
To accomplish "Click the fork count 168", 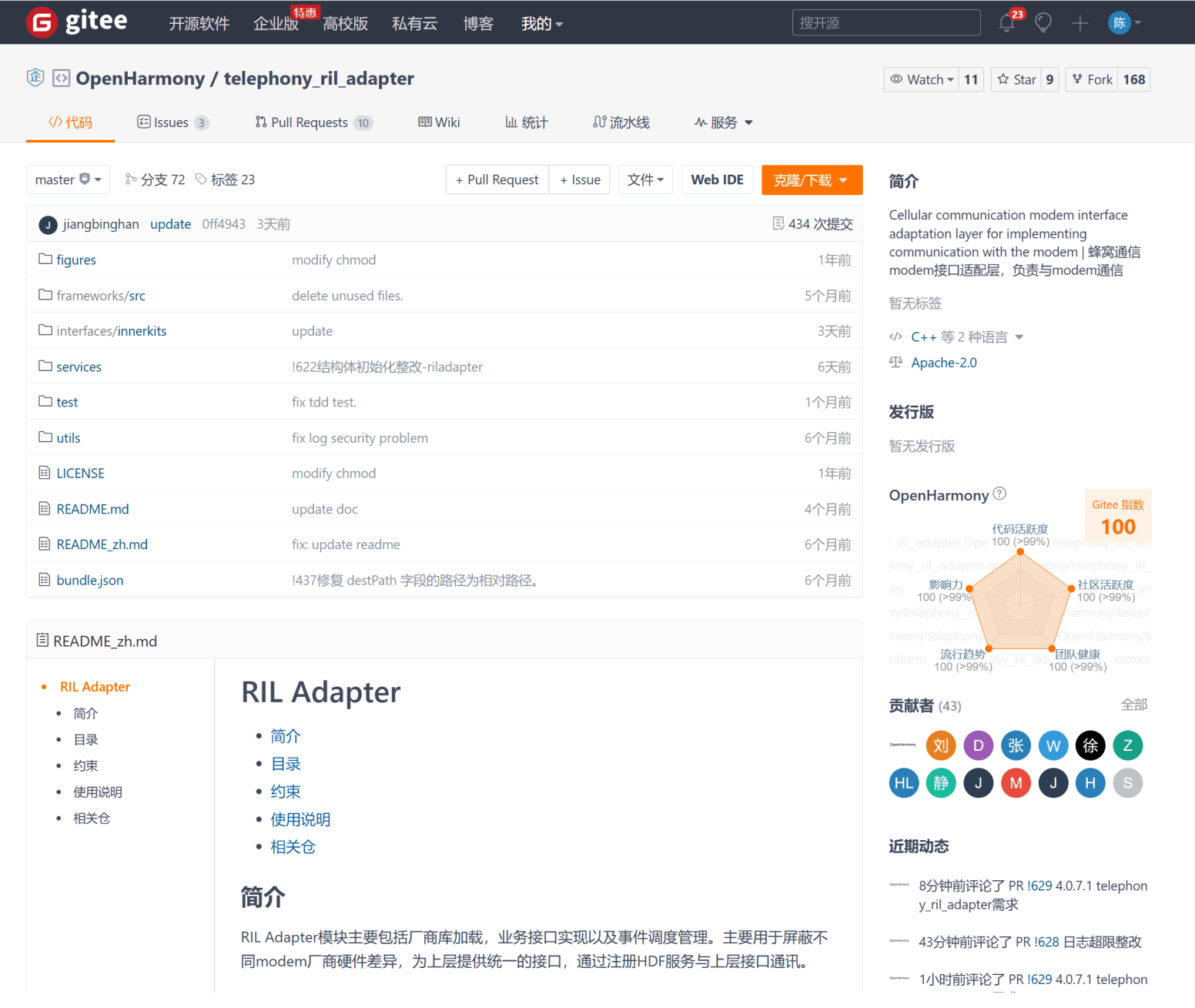I will pos(1133,79).
